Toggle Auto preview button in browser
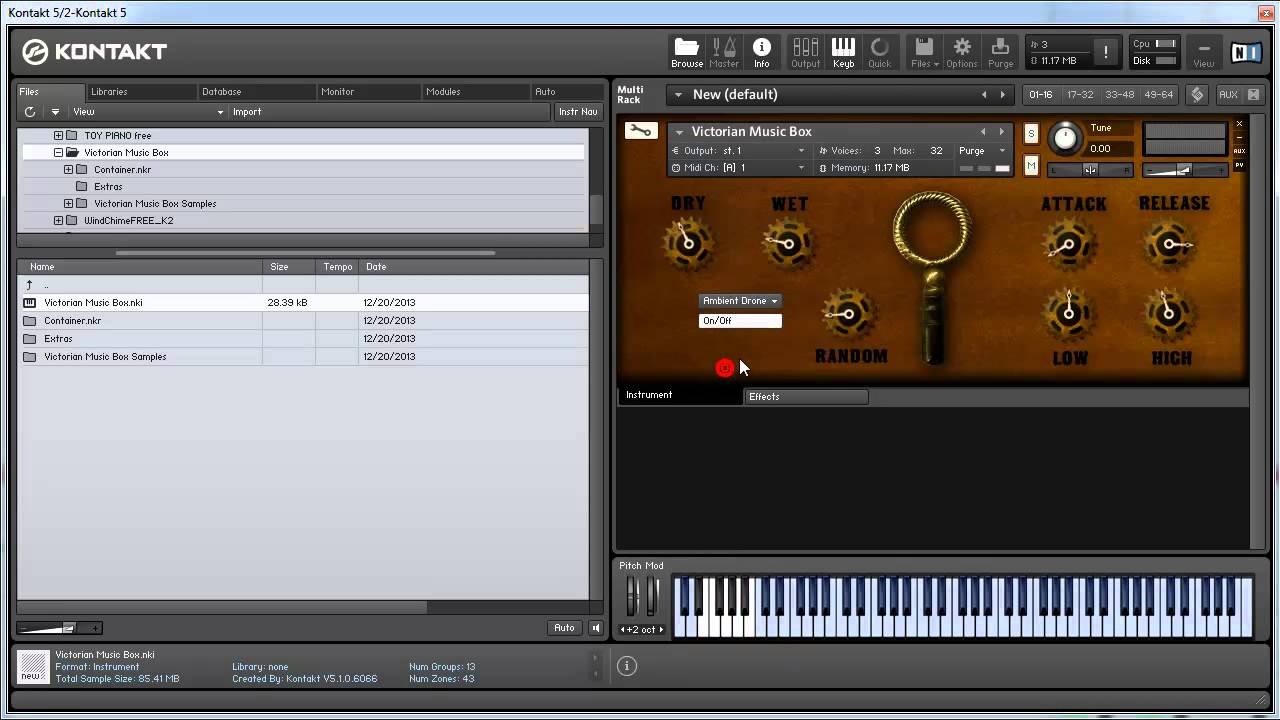Image resolution: width=1280 pixels, height=720 pixels. [564, 628]
